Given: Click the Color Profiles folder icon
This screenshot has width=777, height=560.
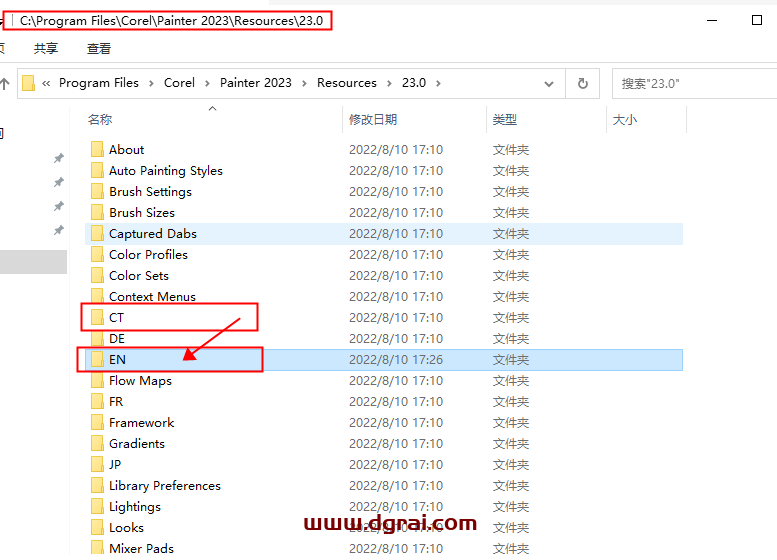Looking at the screenshot, I should pos(97,254).
